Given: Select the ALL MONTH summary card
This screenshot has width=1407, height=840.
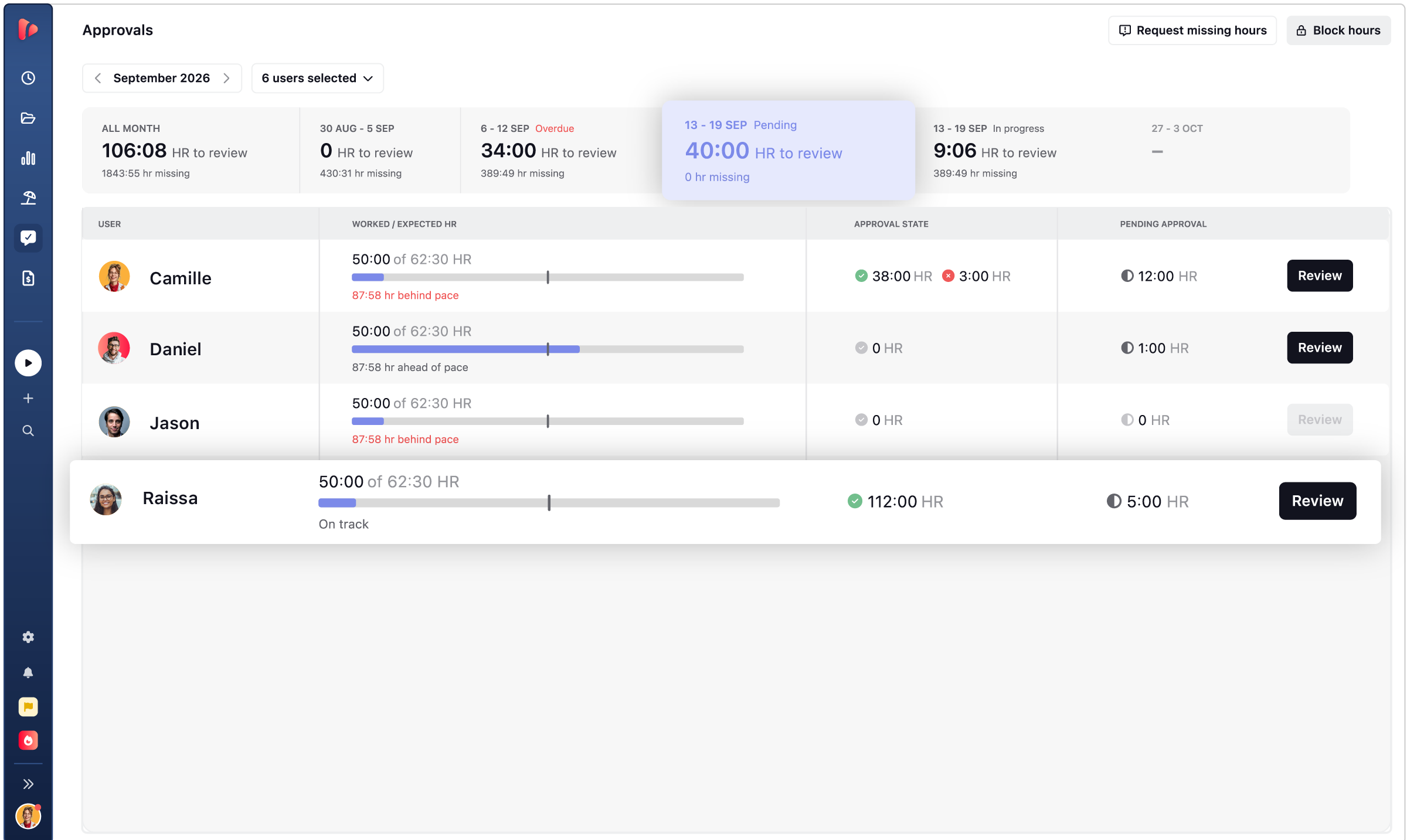Looking at the screenshot, I should pyautogui.click(x=191, y=150).
